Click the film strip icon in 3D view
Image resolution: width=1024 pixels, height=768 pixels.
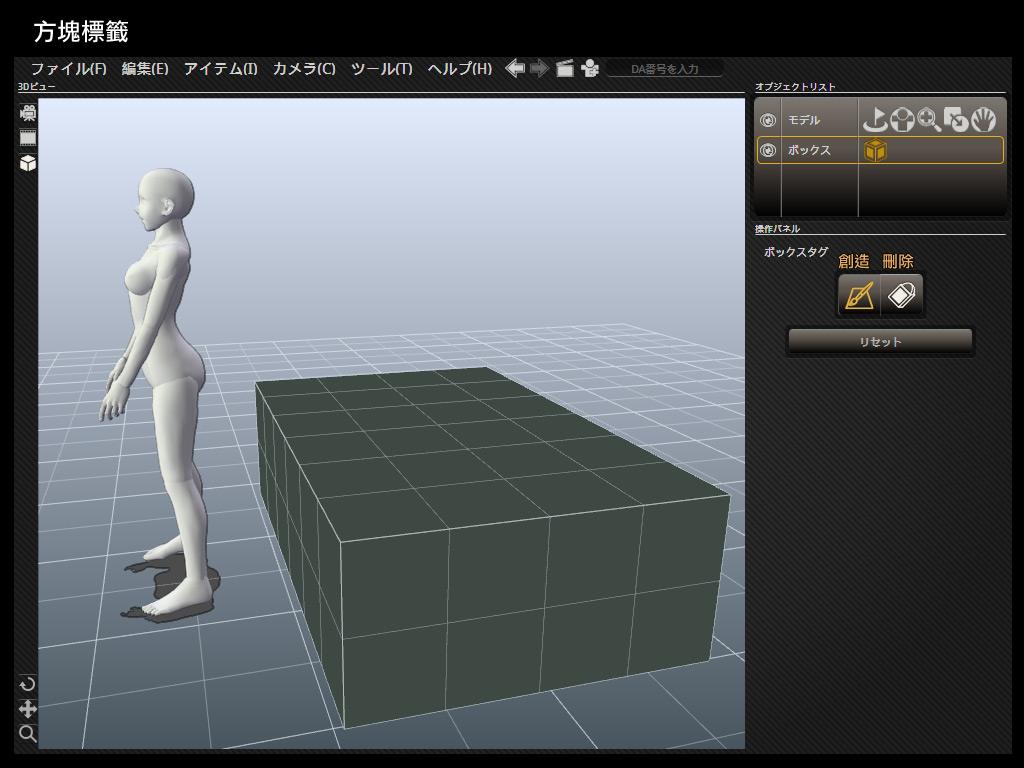28,138
